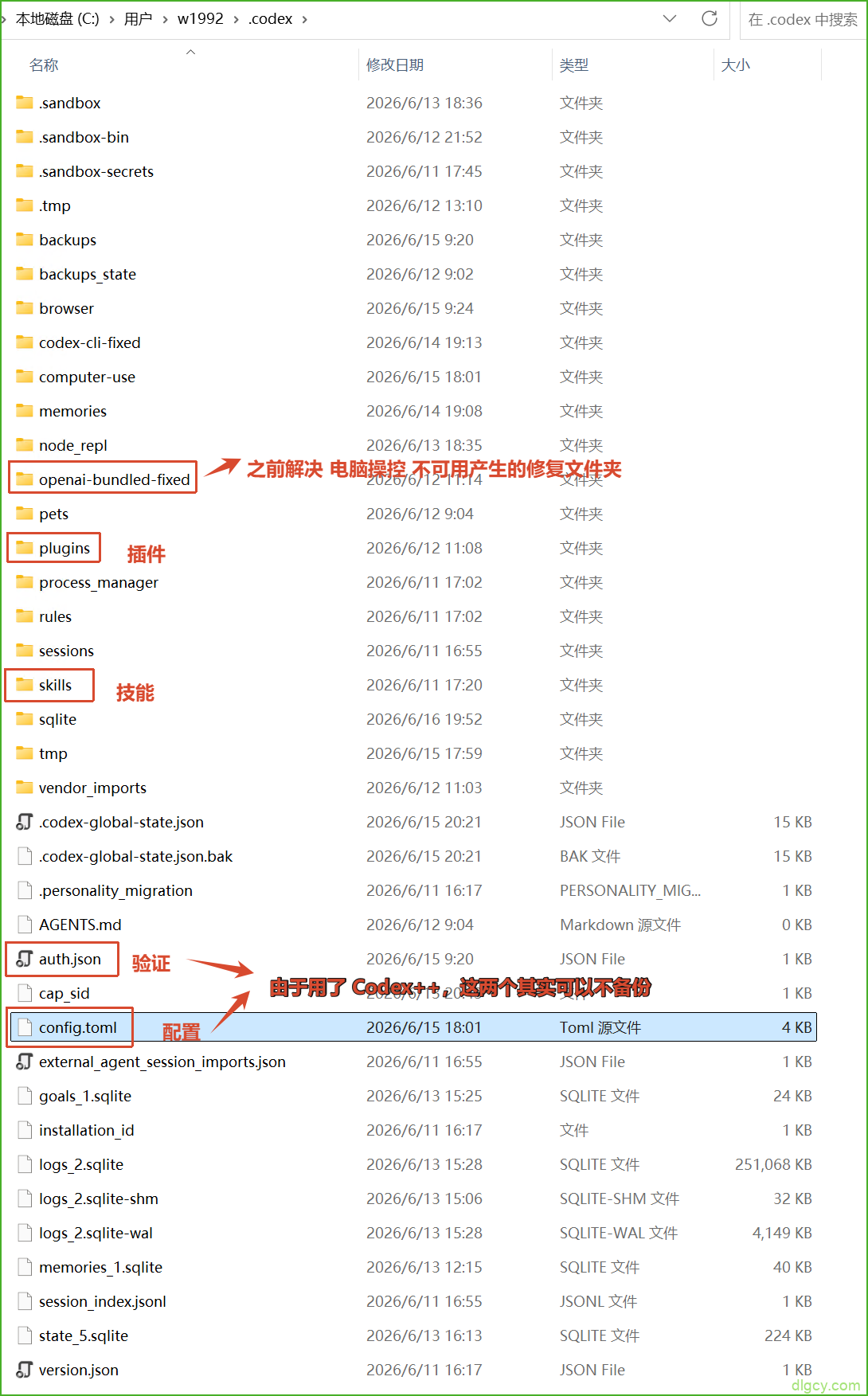Click the goals_1.sqlite file icon
The height and width of the screenshot is (1396, 868).
pyautogui.click(x=25, y=1096)
